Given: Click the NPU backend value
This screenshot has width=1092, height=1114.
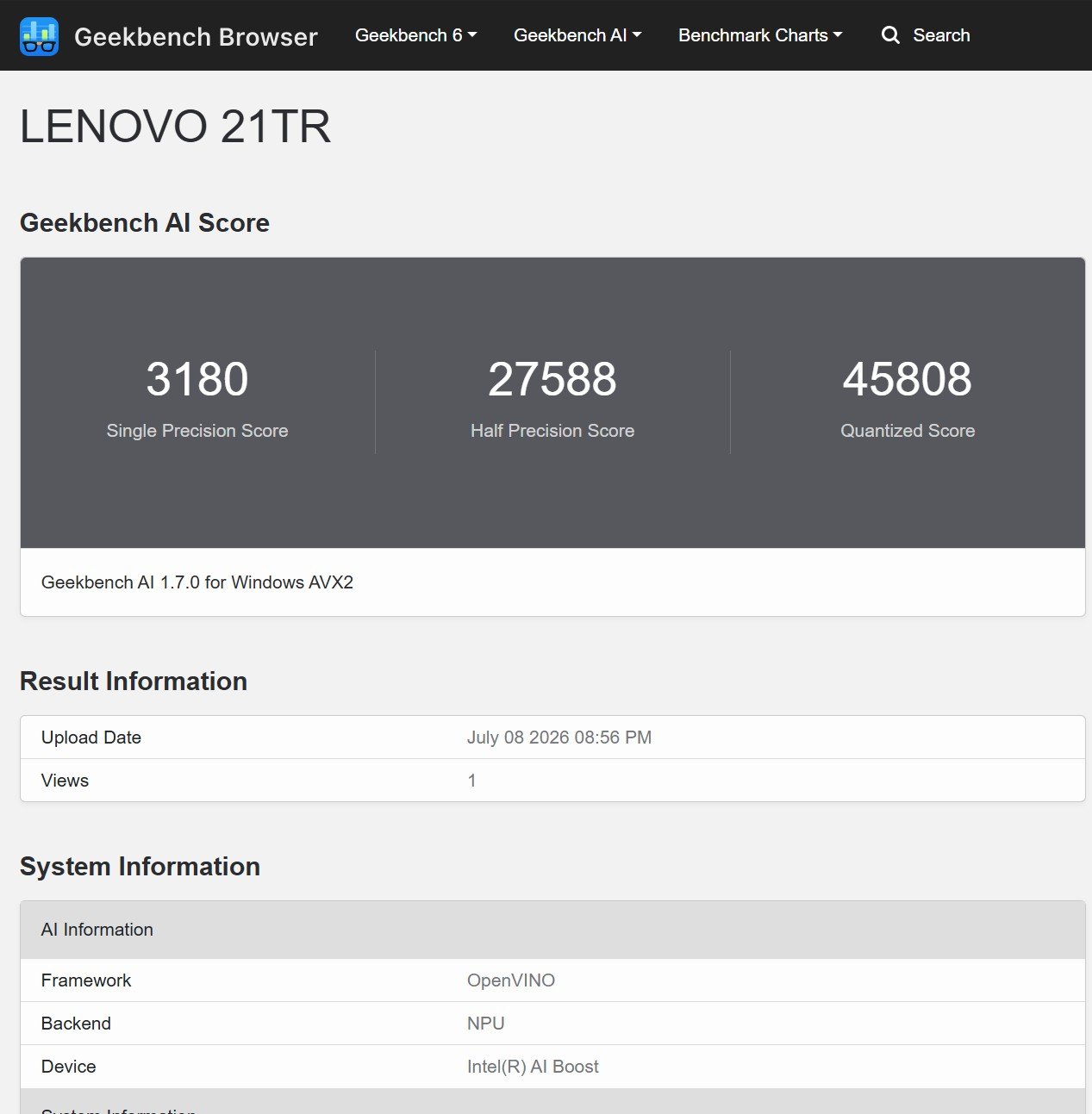Looking at the screenshot, I should pos(486,1024).
